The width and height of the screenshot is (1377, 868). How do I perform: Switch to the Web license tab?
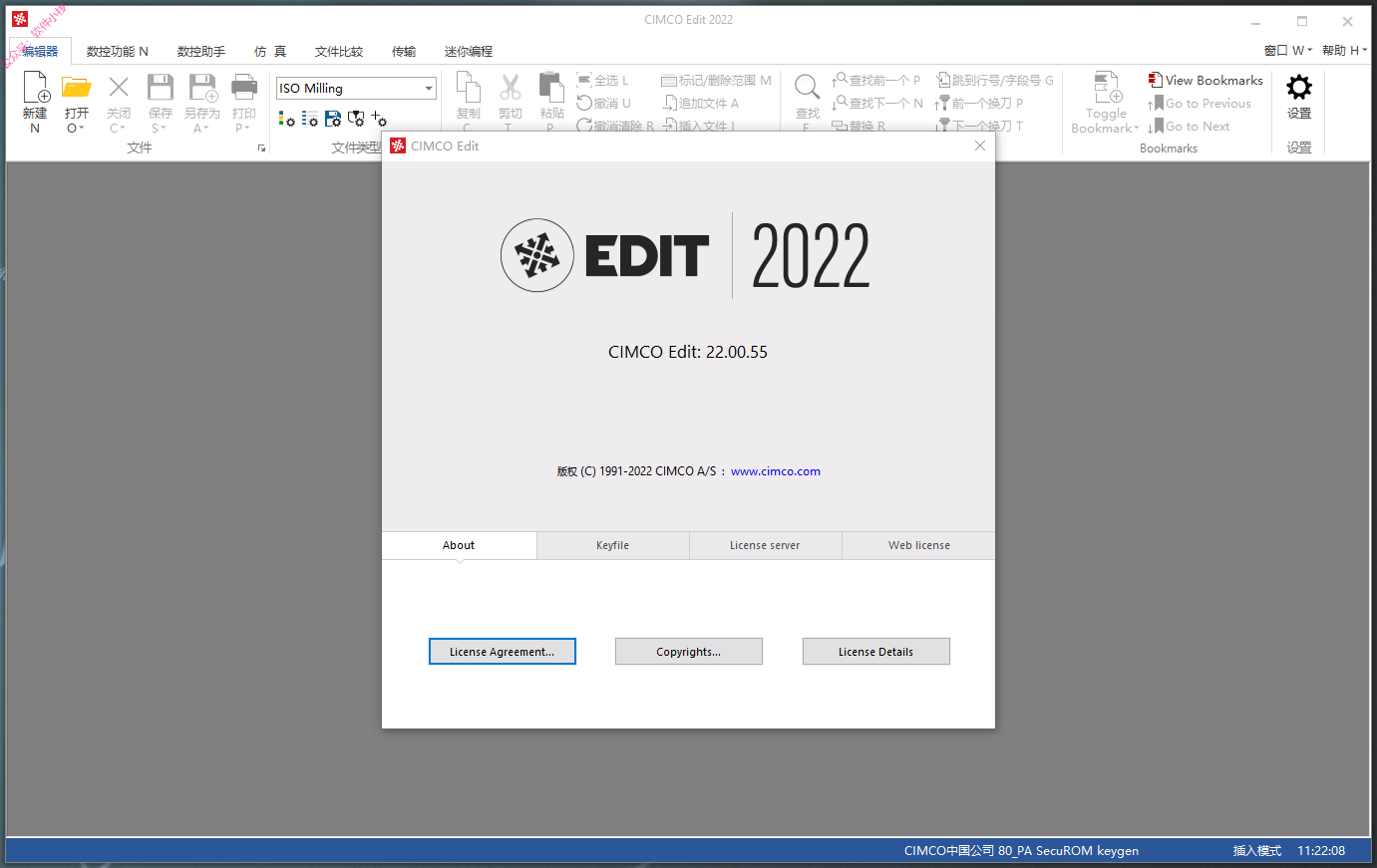click(x=919, y=545)
